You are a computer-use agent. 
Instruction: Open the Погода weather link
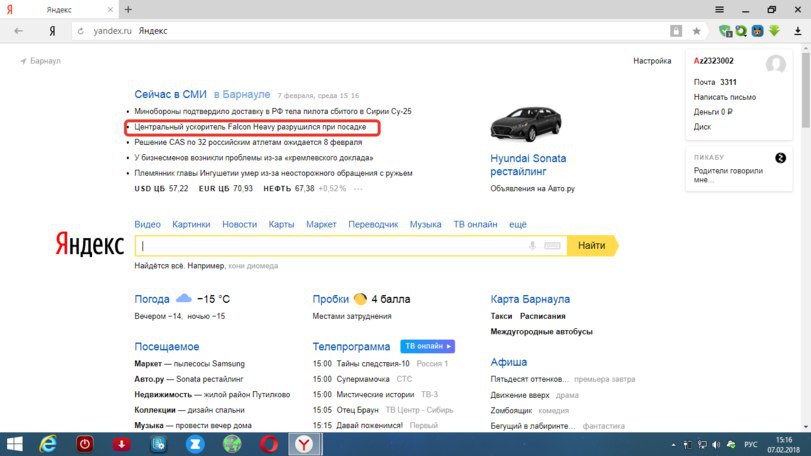(x=152, y=299)
